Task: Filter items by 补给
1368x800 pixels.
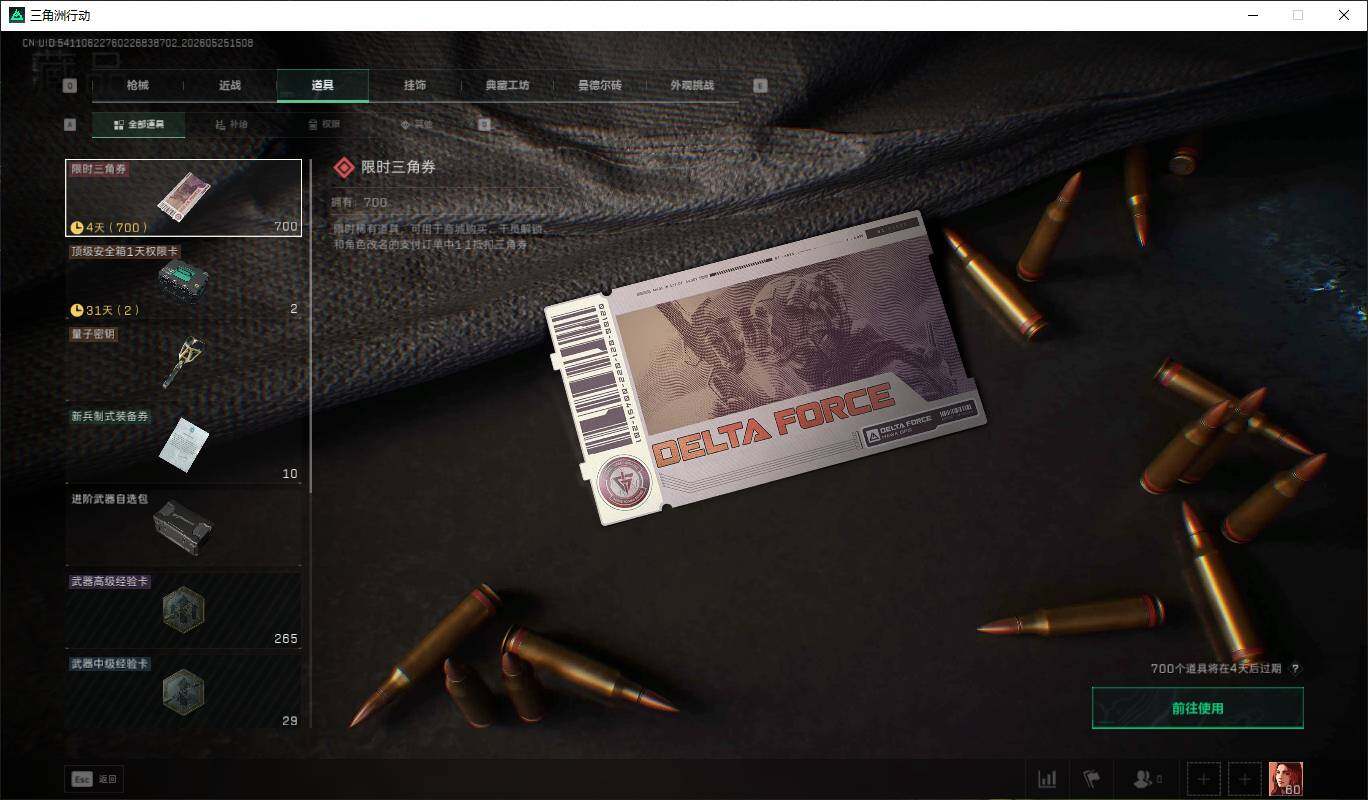Action: (231, 125)
